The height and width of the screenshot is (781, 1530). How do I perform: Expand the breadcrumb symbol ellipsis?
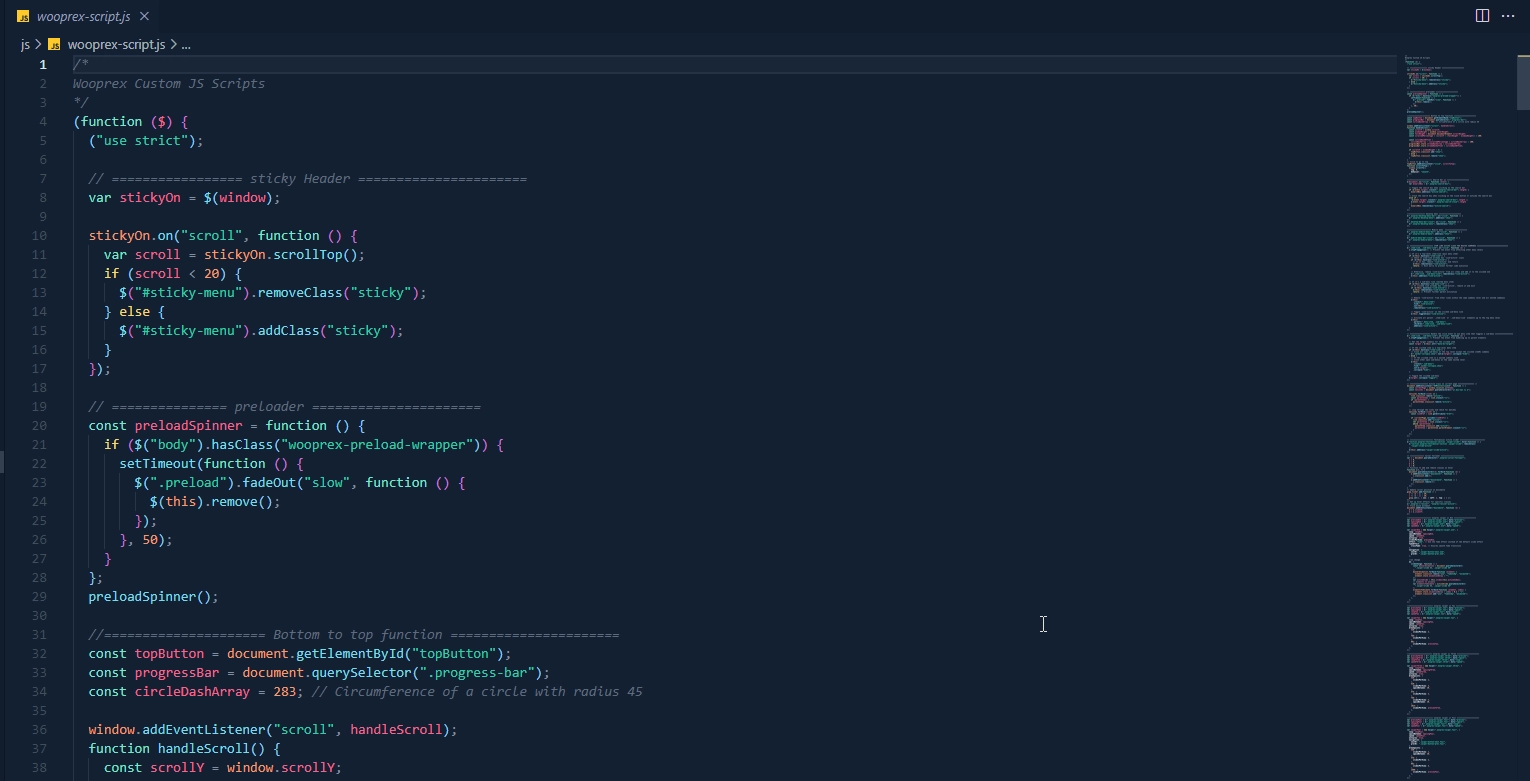[x=186, y=45]
